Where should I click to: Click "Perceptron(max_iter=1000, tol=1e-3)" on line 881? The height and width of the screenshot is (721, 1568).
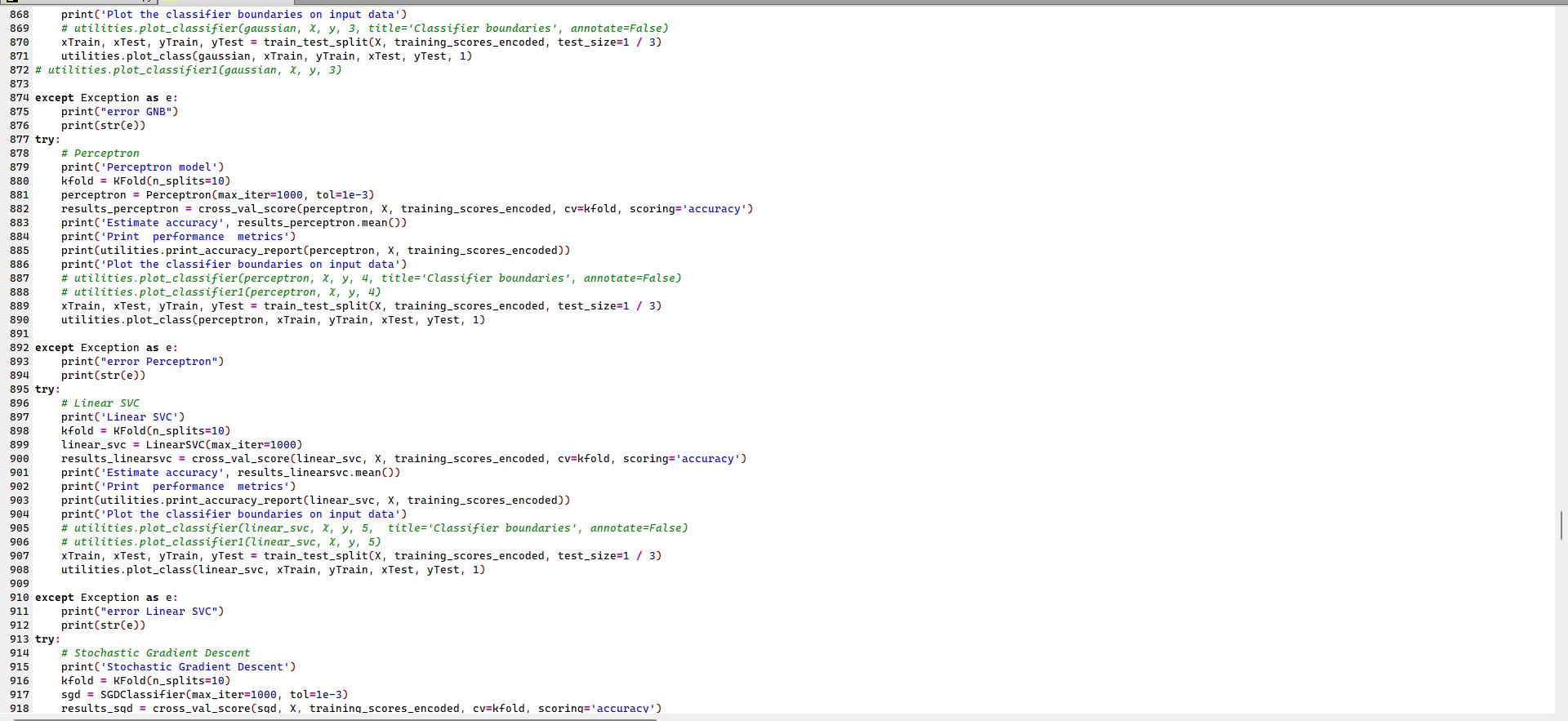click(x=261, y=195)
